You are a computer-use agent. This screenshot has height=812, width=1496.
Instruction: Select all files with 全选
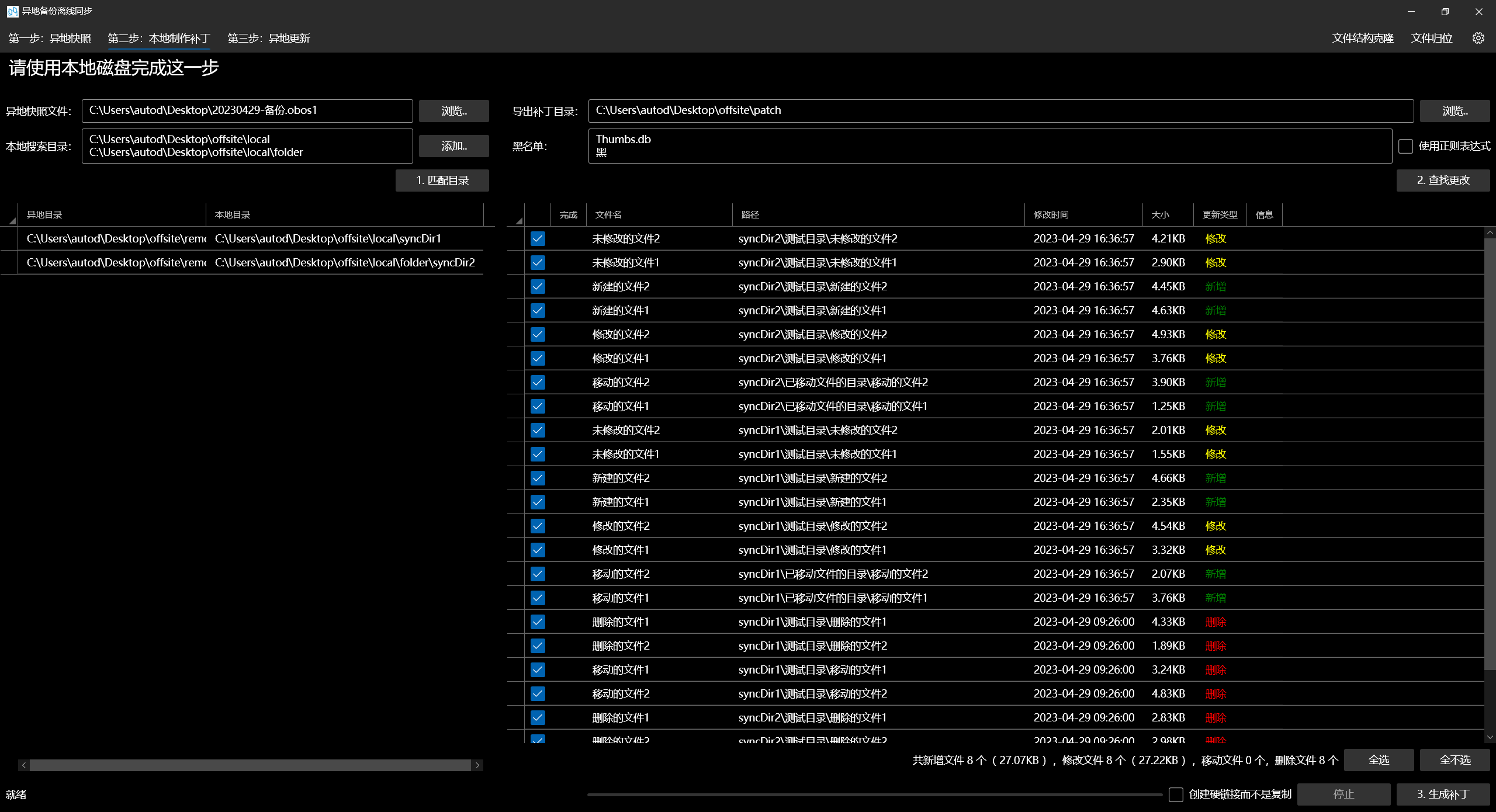click(x=1379, y=760)
